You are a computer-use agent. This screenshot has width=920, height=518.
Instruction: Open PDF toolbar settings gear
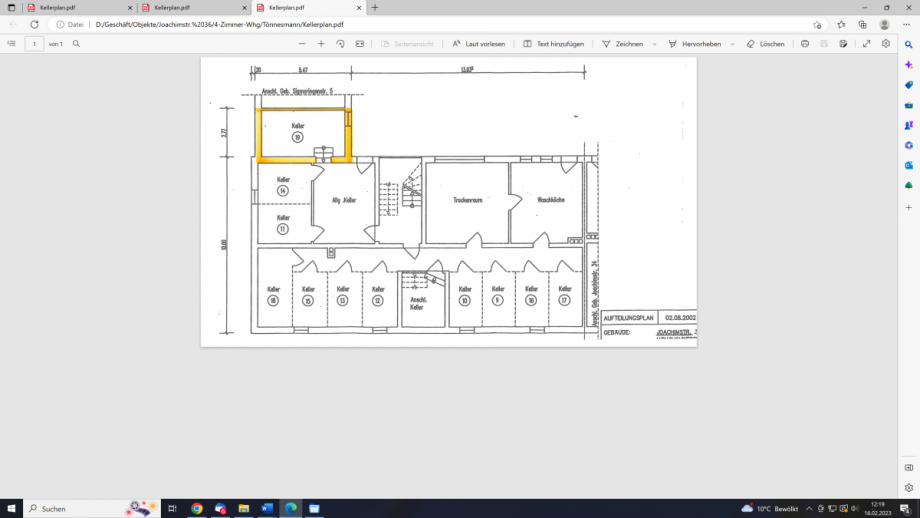point(886,44)
